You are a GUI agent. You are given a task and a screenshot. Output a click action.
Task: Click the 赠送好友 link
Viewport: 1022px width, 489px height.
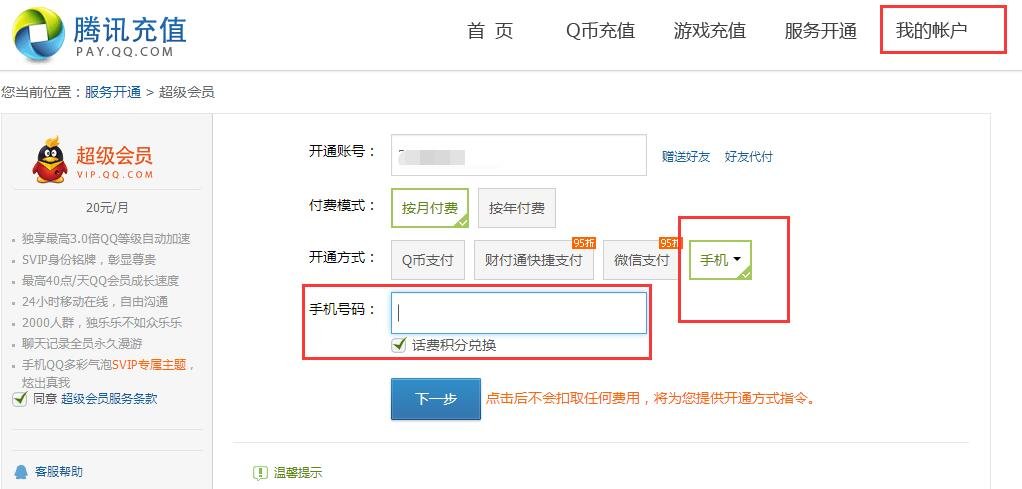[x=686, y=156]
